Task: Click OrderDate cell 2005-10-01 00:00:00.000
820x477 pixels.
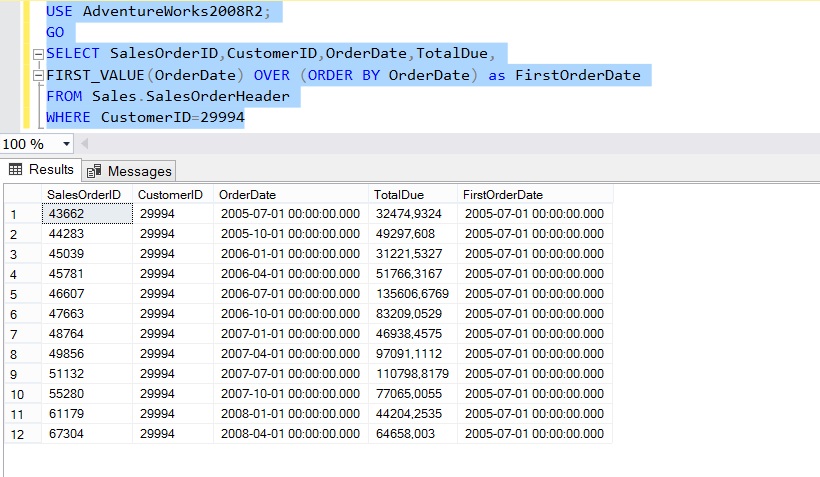Action: [291, 234]
